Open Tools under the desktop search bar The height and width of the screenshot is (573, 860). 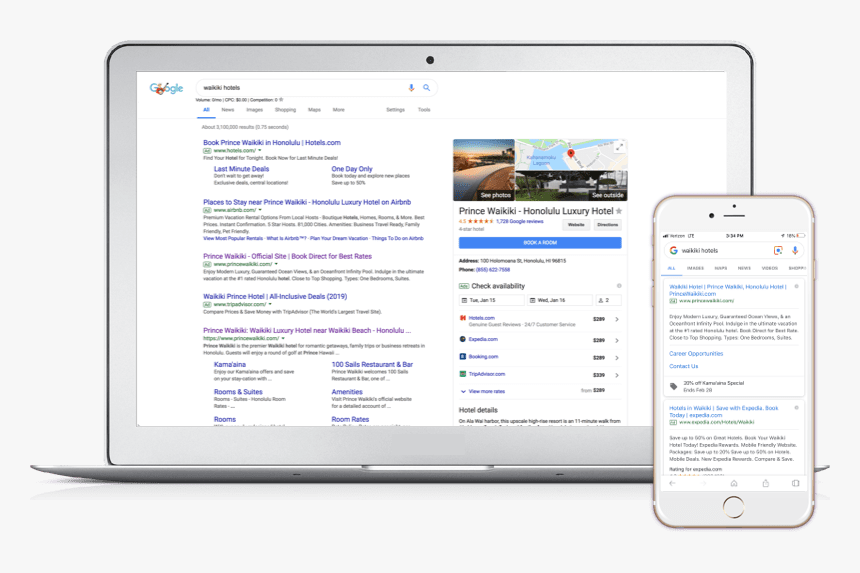pyautogui.click(x=424, y=110)
